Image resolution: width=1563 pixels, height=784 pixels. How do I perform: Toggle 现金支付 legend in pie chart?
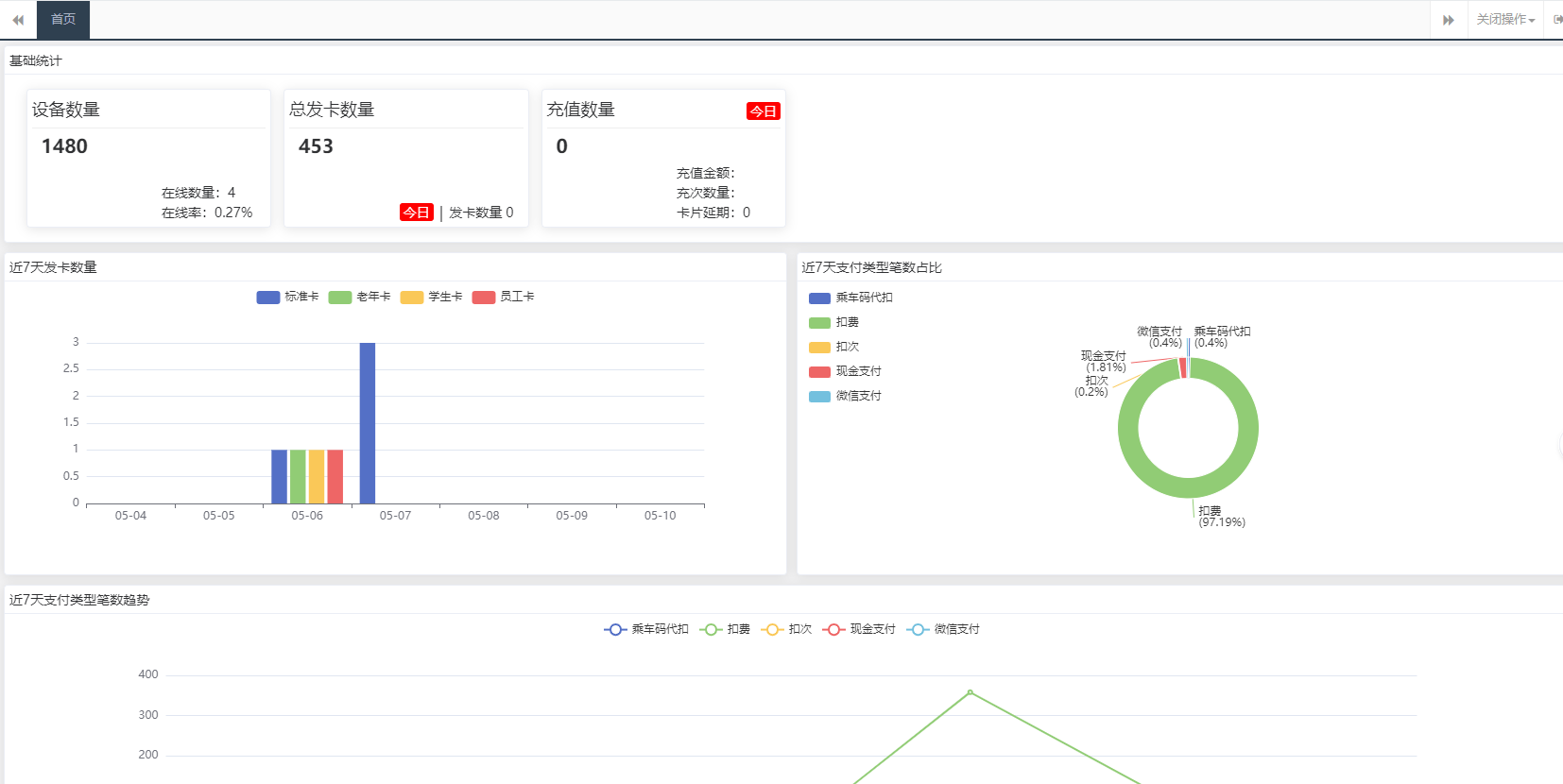(845, 371)
